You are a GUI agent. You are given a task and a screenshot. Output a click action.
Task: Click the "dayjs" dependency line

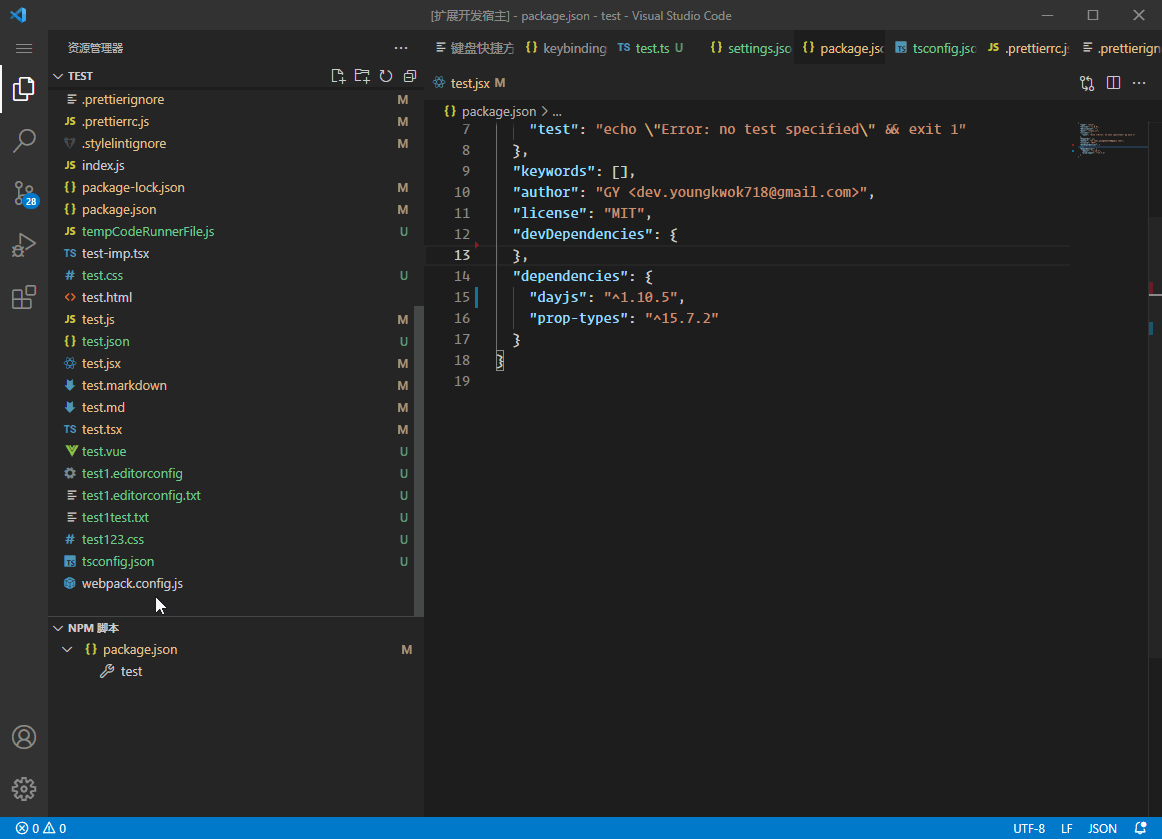point(606,297)
